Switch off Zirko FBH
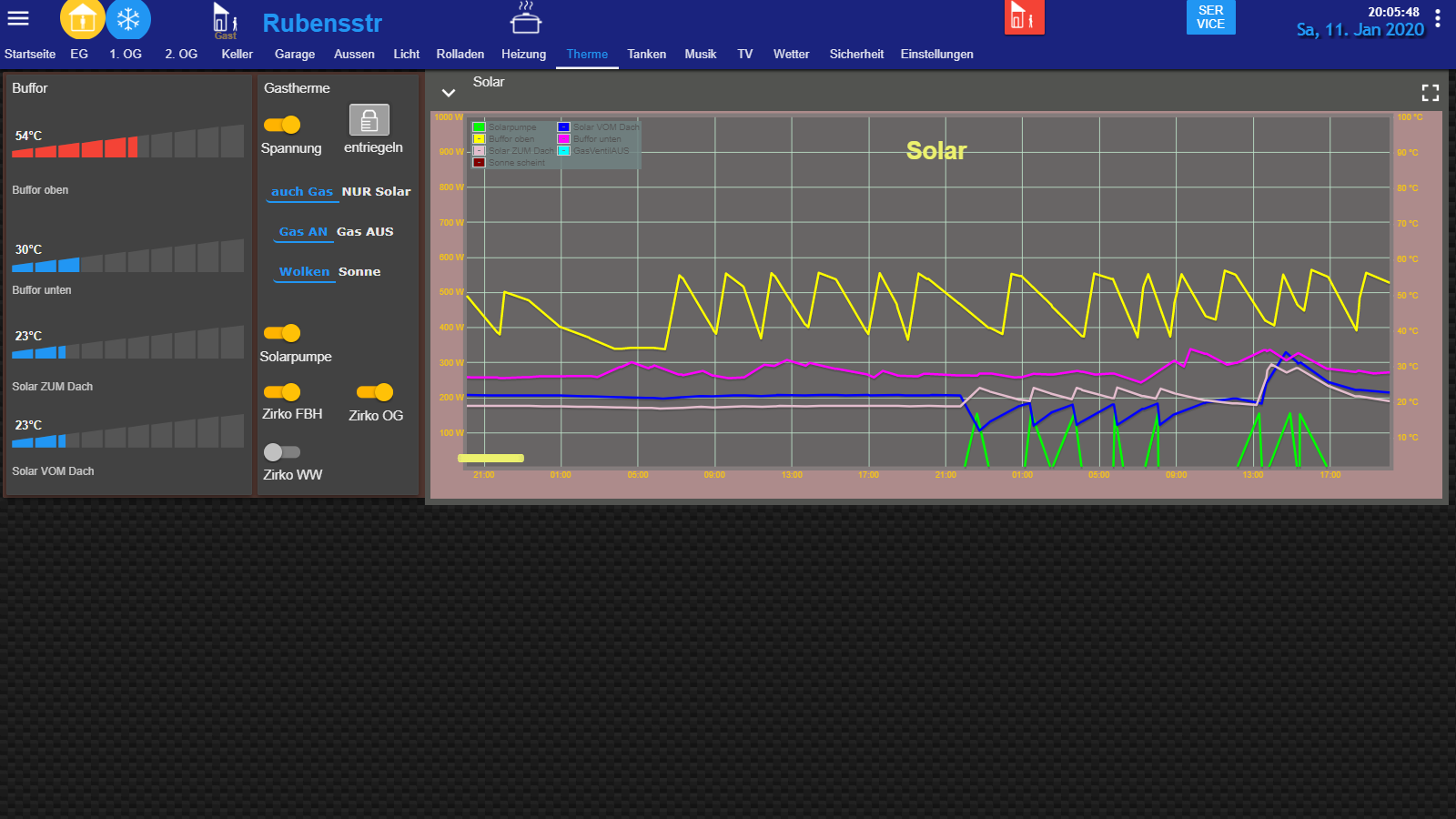This screenshot has width=1456, height=819. (x=282, y=392)
